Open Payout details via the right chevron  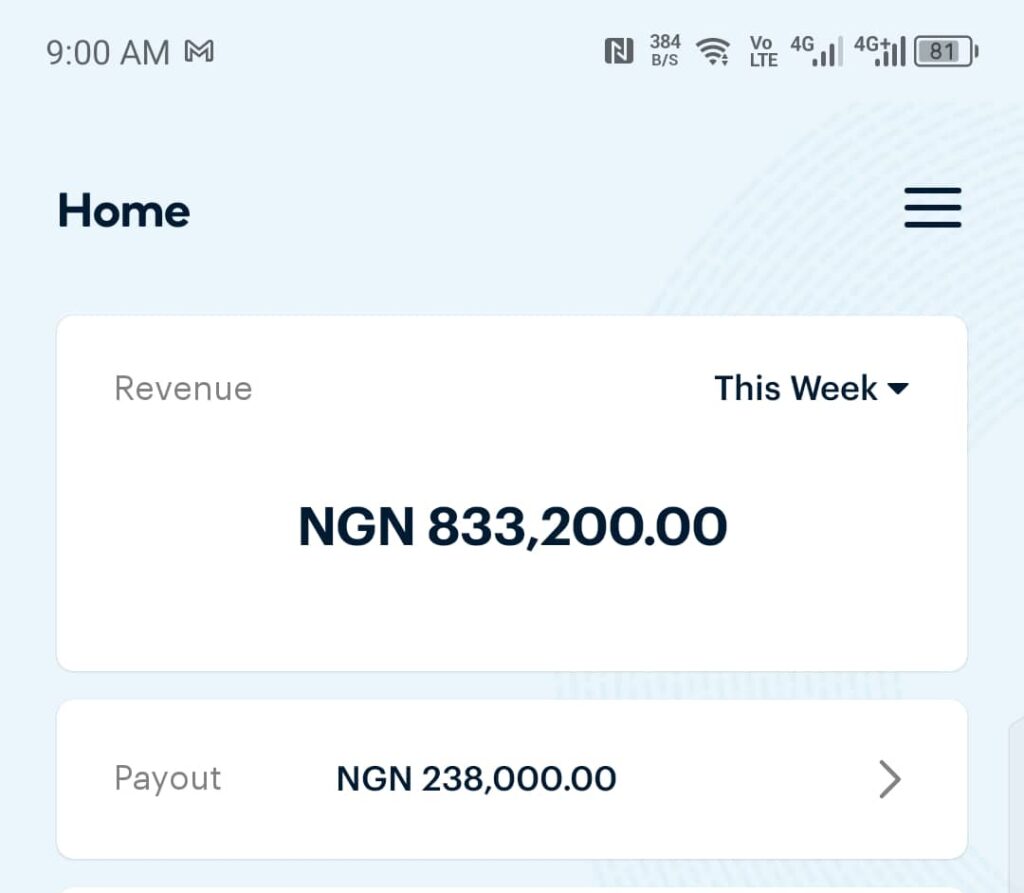889,779
